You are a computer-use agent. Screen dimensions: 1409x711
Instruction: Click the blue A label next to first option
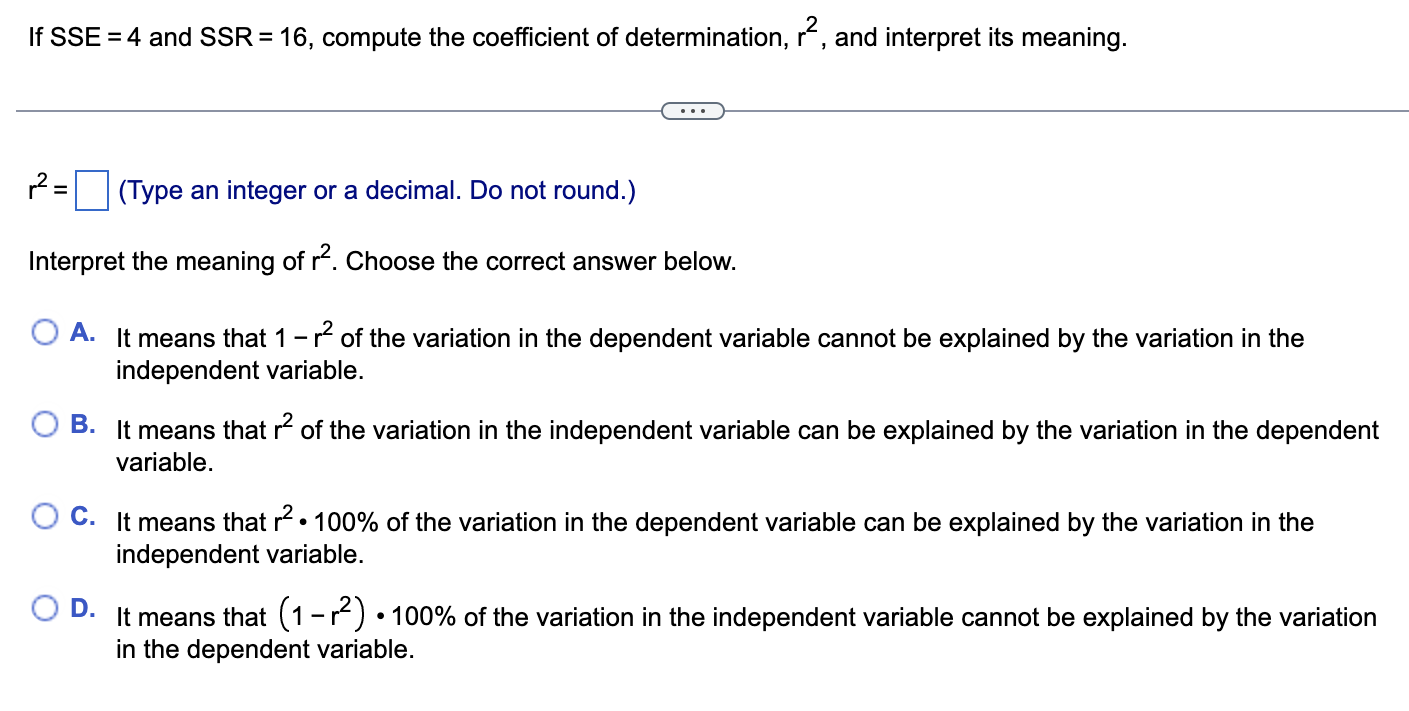(80, 331)
